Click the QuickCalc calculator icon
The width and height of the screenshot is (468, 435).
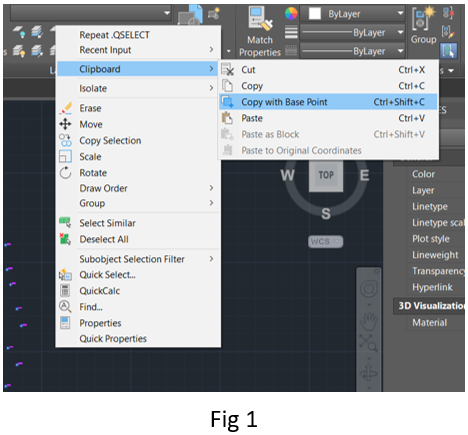point(65,290)
